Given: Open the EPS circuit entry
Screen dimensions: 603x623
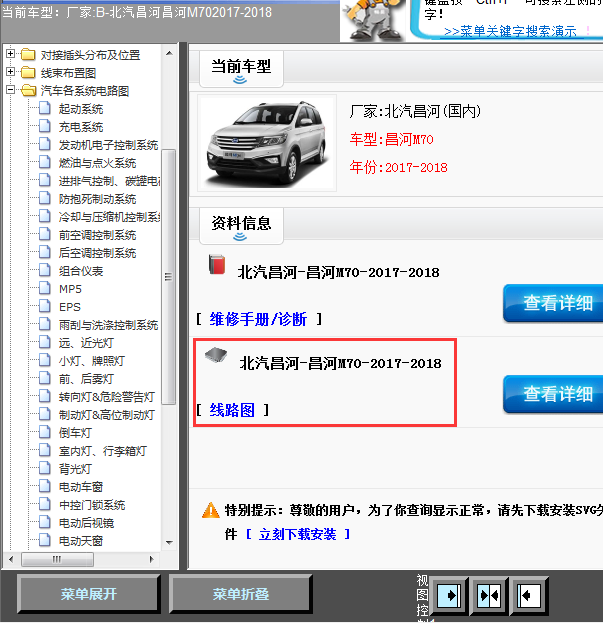Looking at the screenshot, I should coord(70,307).
